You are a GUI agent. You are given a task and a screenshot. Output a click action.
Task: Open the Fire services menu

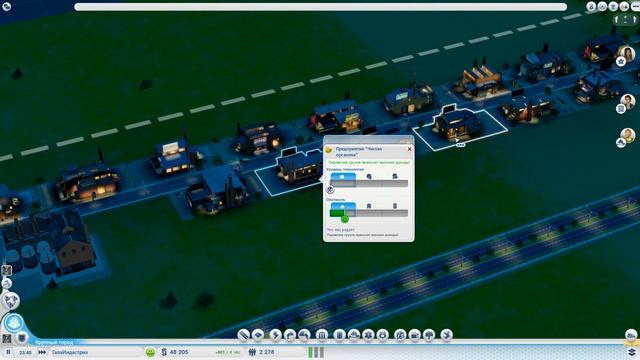tap(354, 335)
